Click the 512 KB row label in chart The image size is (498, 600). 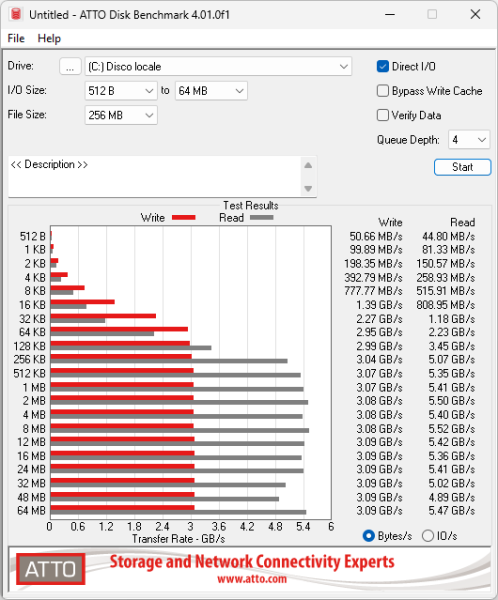29,373
